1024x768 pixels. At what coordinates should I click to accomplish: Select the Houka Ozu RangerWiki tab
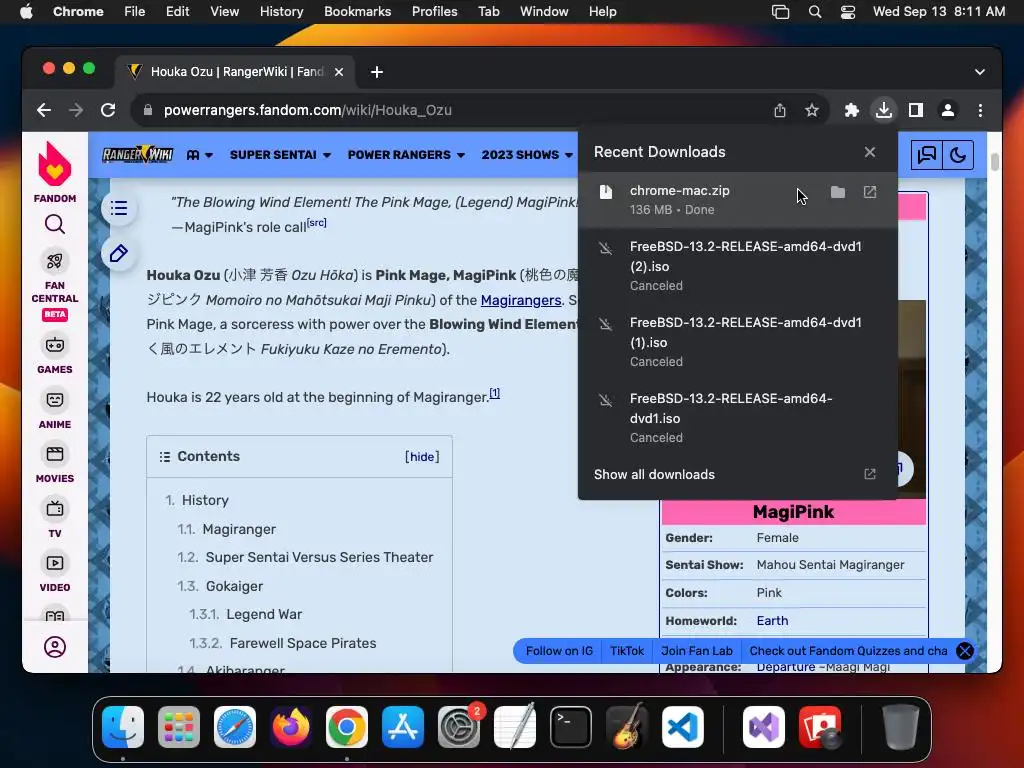click(x=235, y=72)
